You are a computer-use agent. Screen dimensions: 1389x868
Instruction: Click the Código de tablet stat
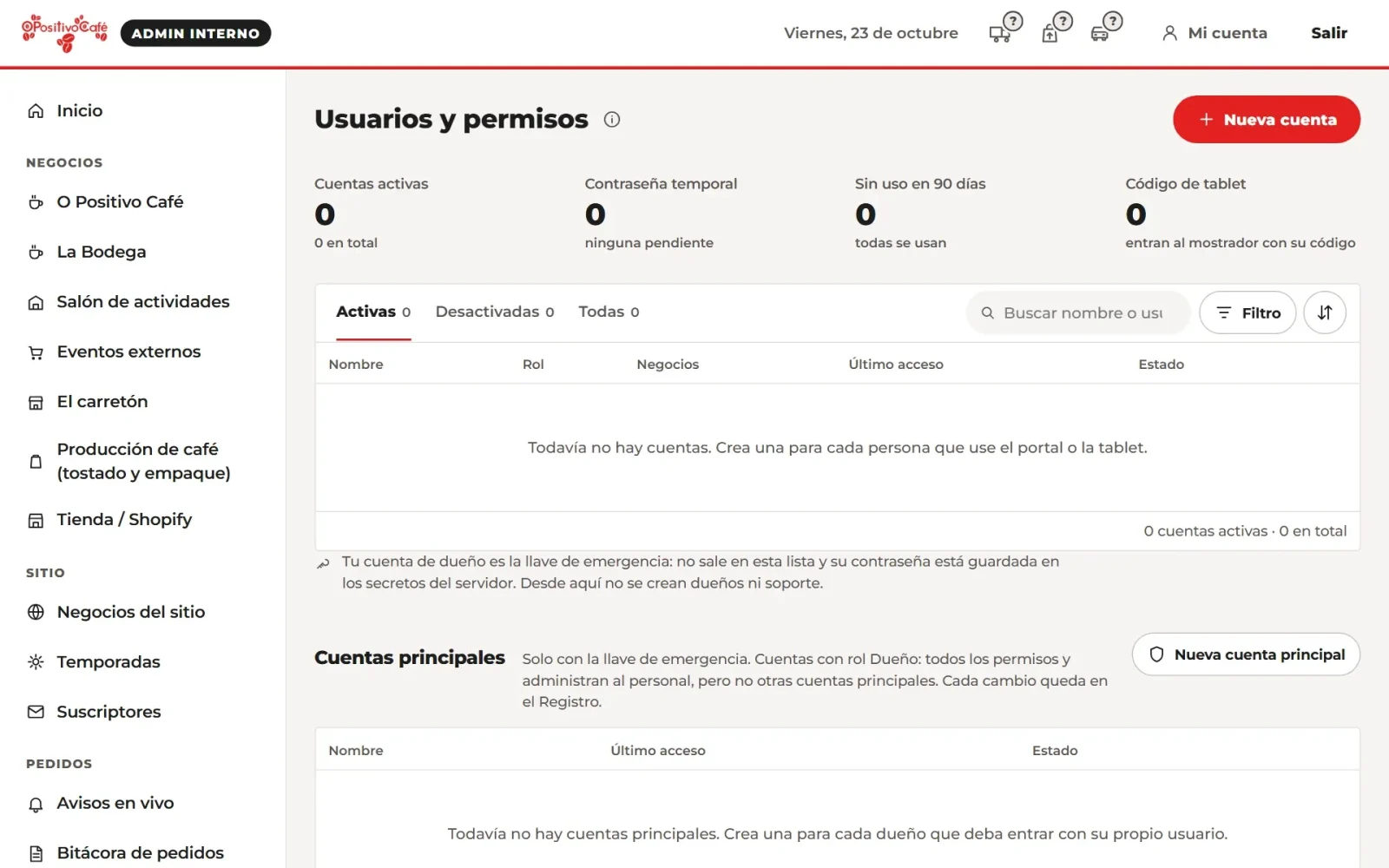pyautogui.click(x=1241, y=214)
